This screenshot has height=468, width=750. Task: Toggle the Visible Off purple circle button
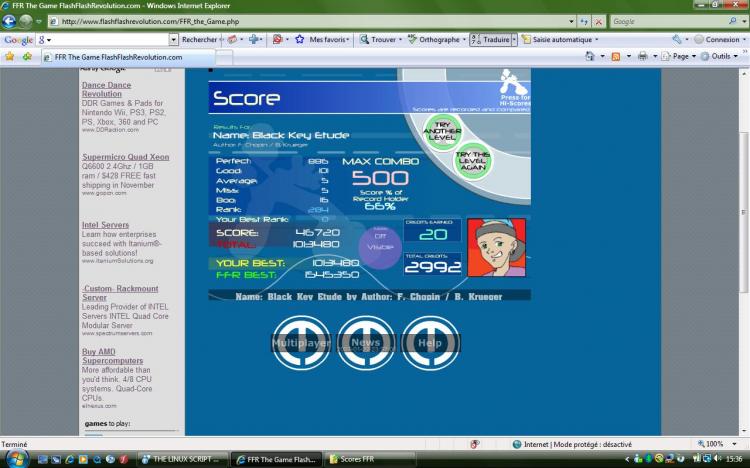pos(380,247)
